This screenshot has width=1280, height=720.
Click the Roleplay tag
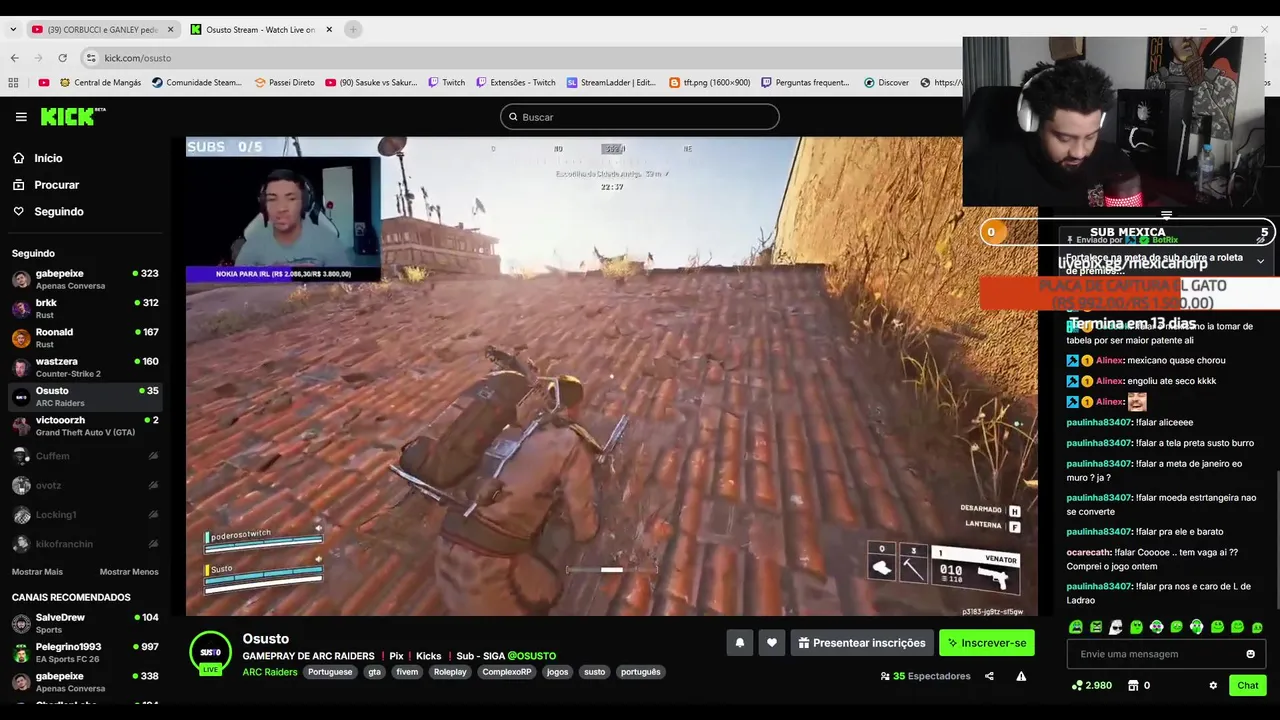coord(450,672)
